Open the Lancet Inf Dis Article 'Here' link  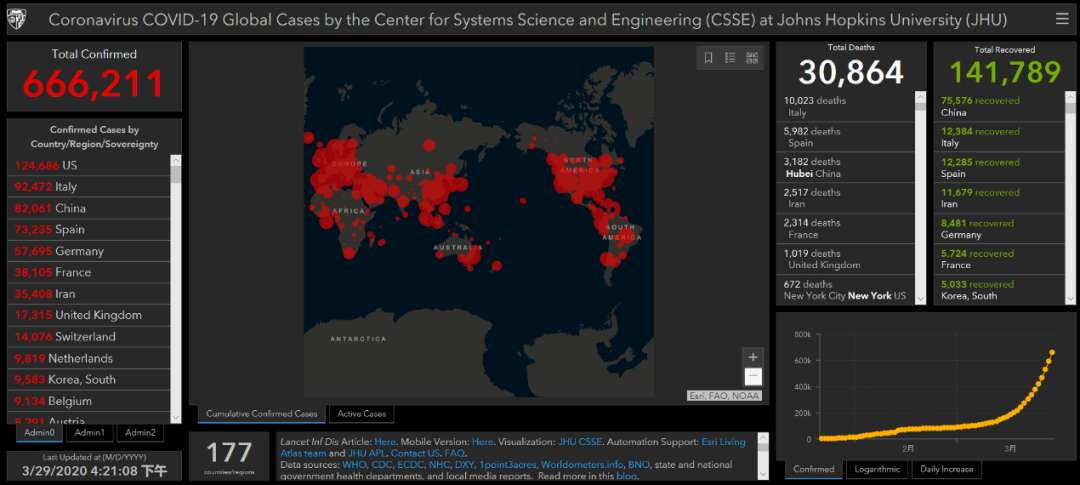coord(386,442)
